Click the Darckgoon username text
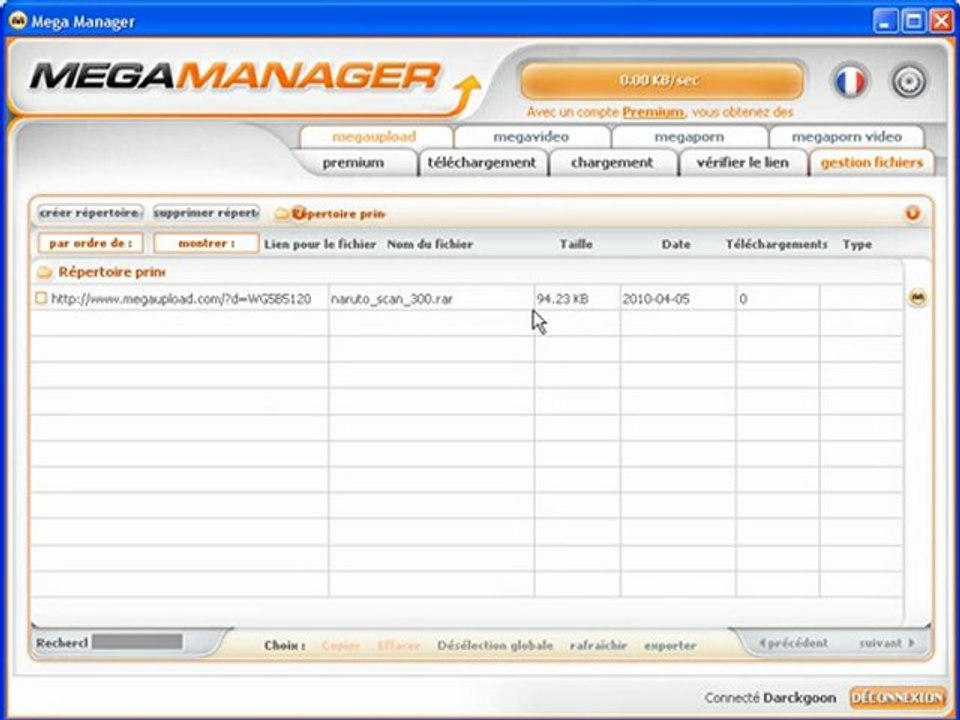960x720 pixels. [799, 698]
